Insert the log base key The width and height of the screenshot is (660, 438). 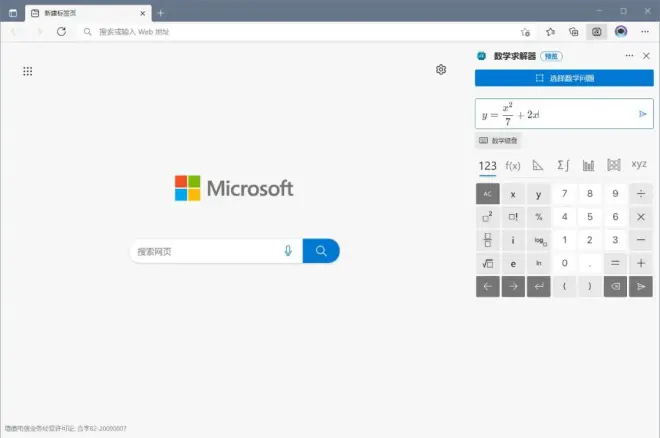539,240
